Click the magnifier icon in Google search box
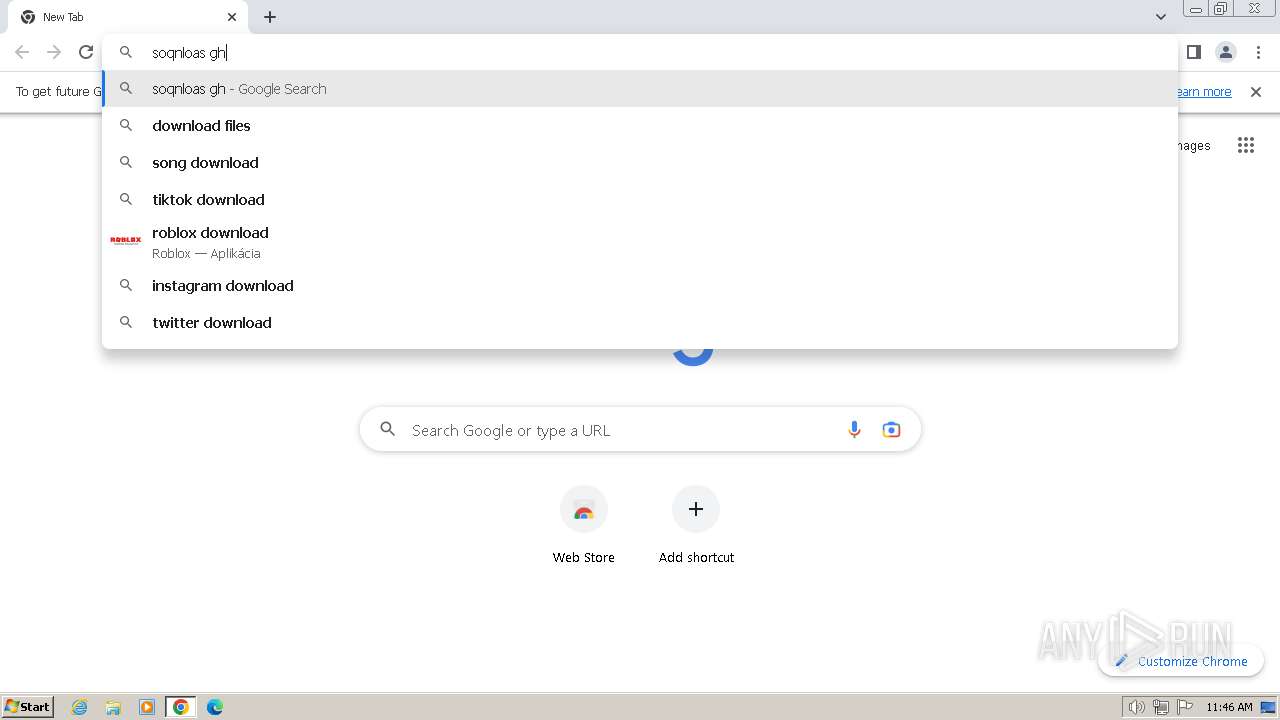The image size is (1280, 720). pos(388,430)
